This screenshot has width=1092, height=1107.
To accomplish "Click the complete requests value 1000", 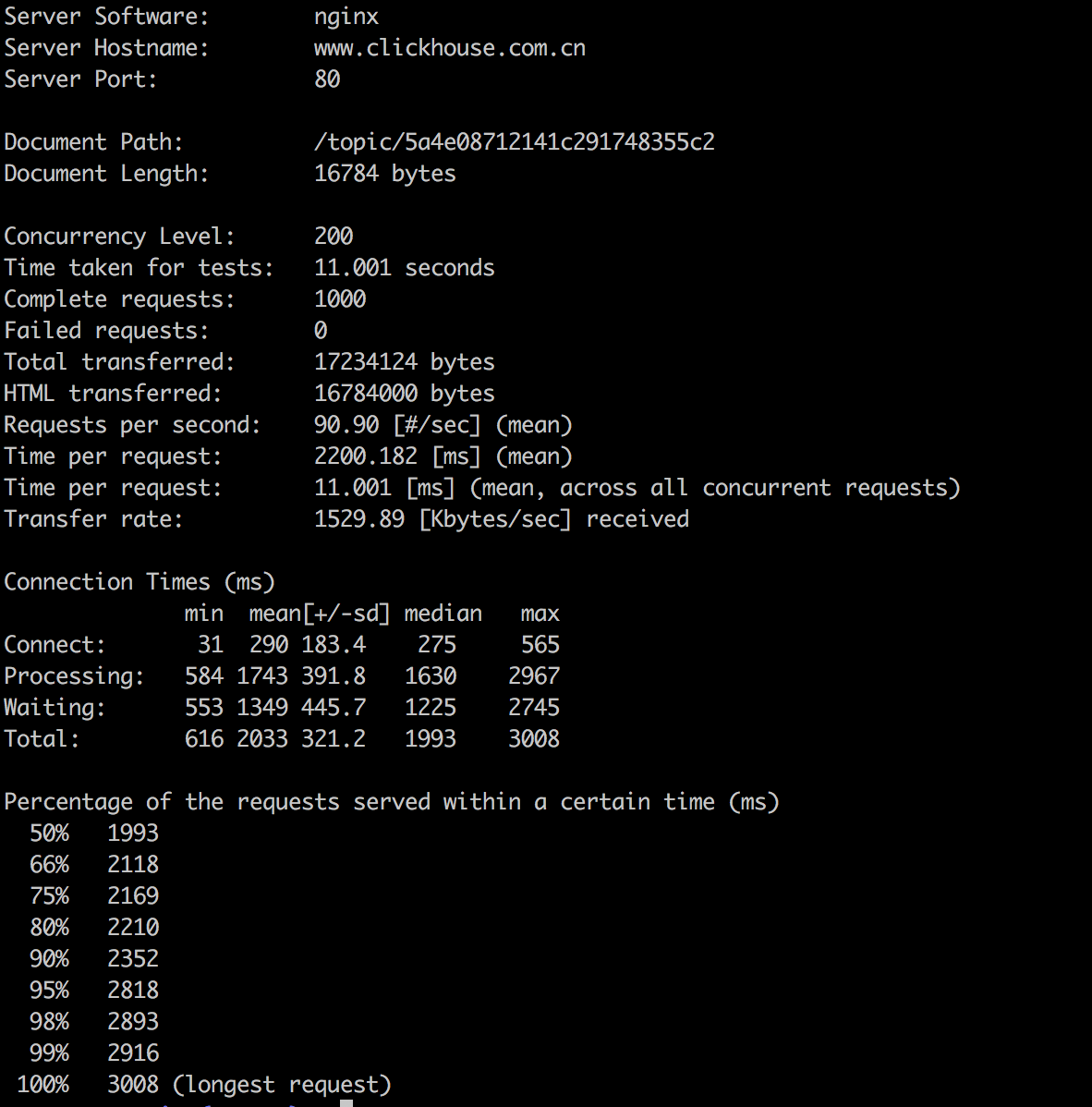I will pyautogui.click(x=340, y=299).
